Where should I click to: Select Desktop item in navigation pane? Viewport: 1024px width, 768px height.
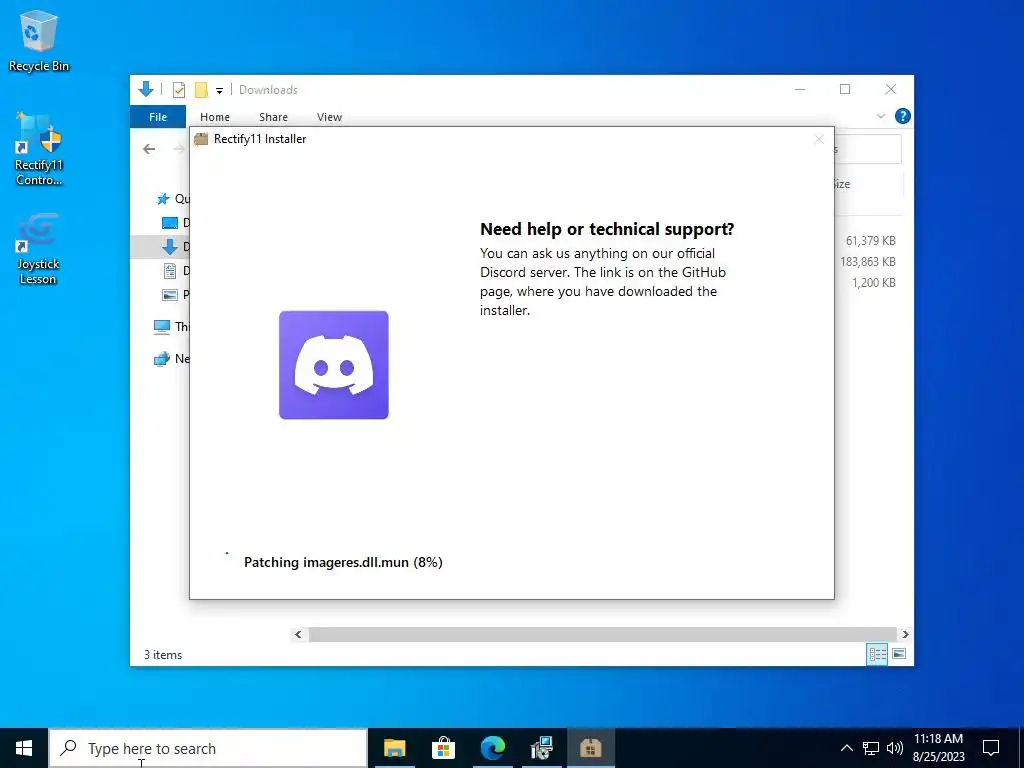tap(175, 223)
